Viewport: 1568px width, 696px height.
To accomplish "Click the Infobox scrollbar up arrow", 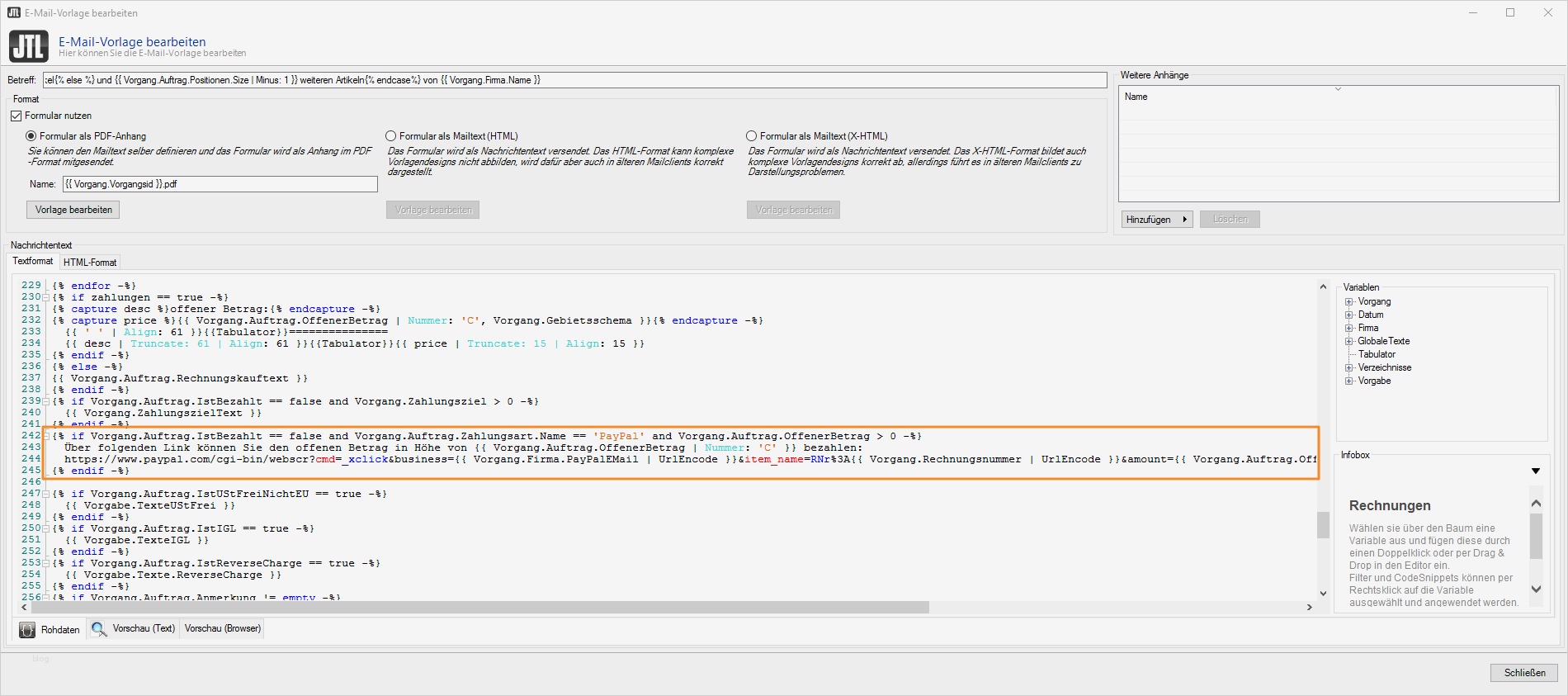I will click(1536, 503).
